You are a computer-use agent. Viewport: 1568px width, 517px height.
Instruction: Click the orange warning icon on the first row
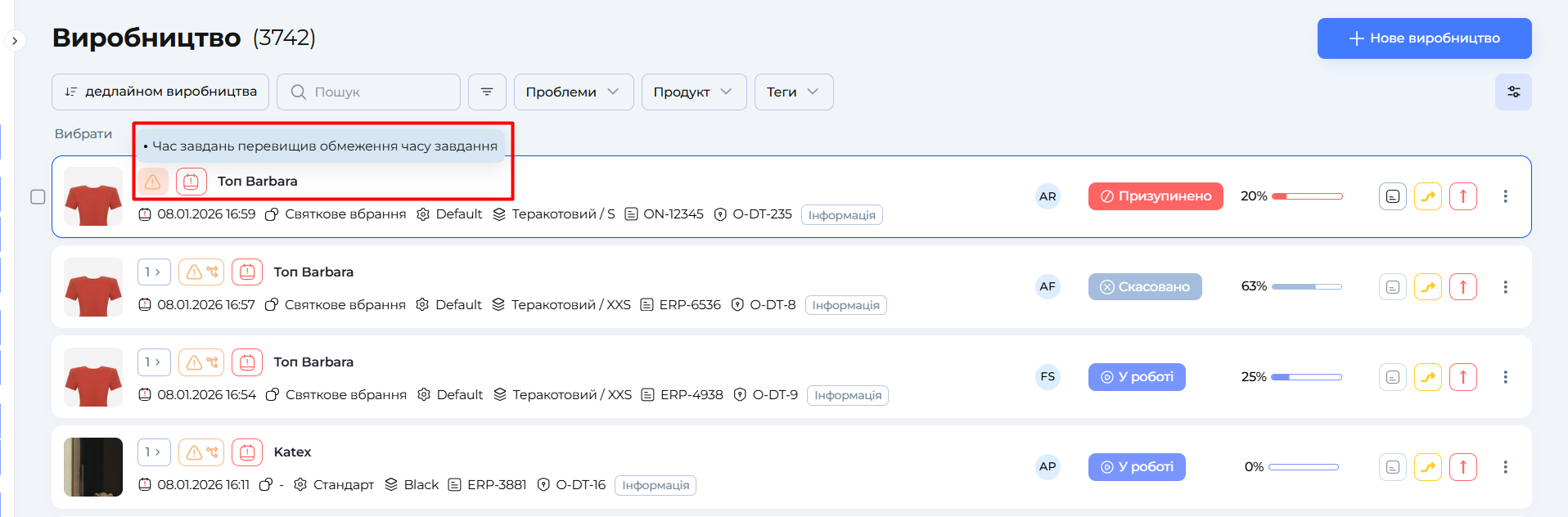pyautogui.click(x=153, y=182)
